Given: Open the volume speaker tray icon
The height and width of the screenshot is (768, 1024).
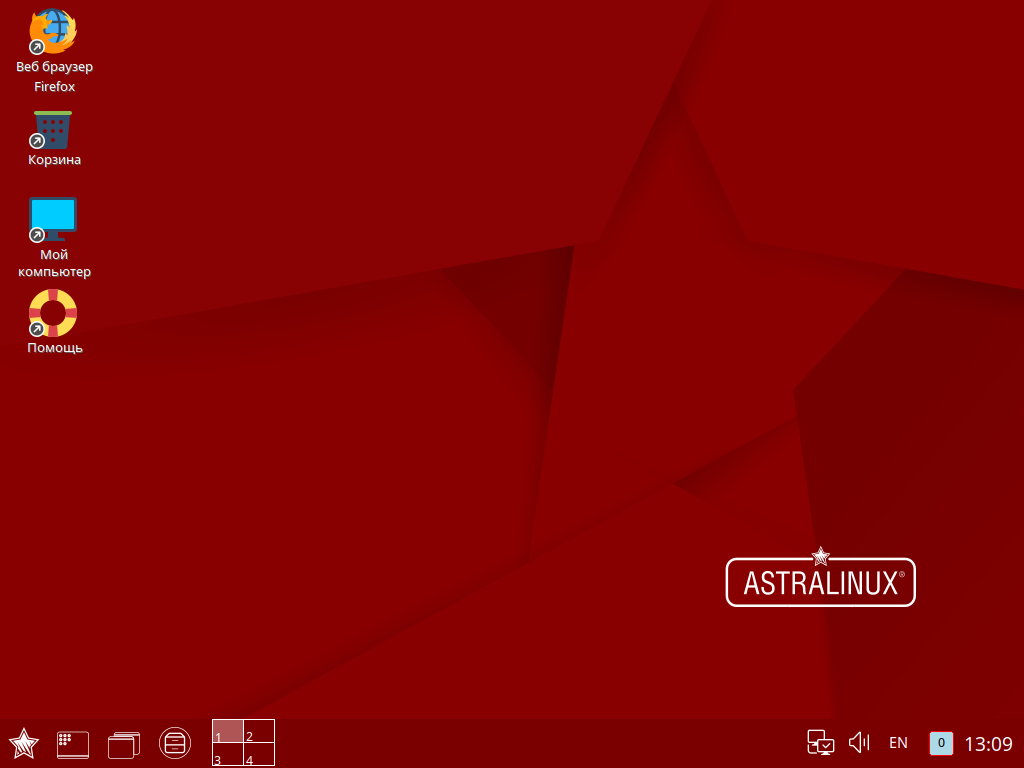Looking at the screenshot, I should coord(859,743).
